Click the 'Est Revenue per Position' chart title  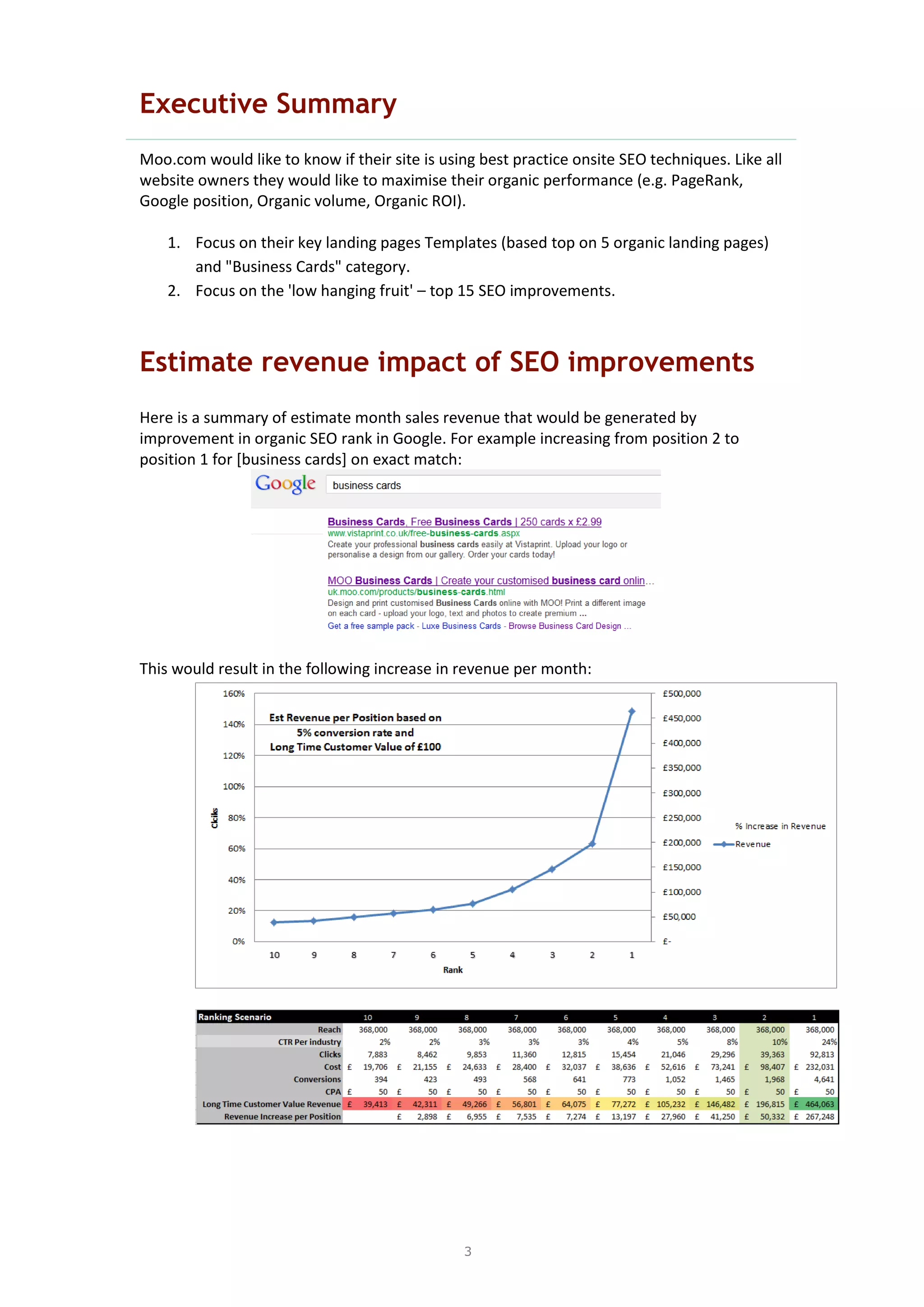pyautogui.click(x=355, y=732)
